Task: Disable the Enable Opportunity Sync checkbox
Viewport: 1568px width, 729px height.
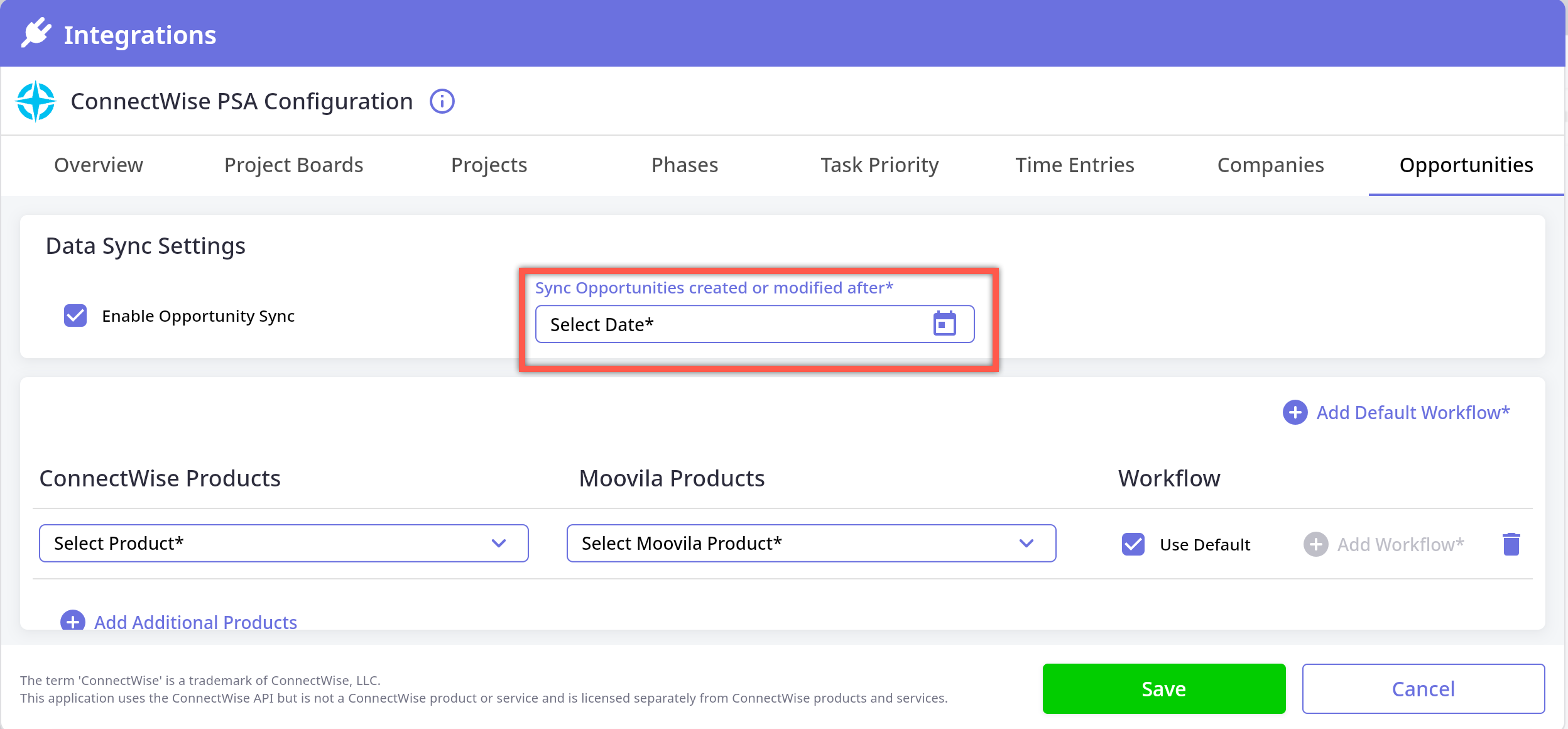Action: click(75, 315)
